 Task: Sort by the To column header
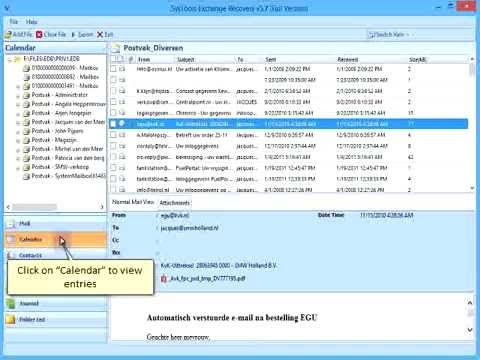pyautogui.click(x=240, y=59)
